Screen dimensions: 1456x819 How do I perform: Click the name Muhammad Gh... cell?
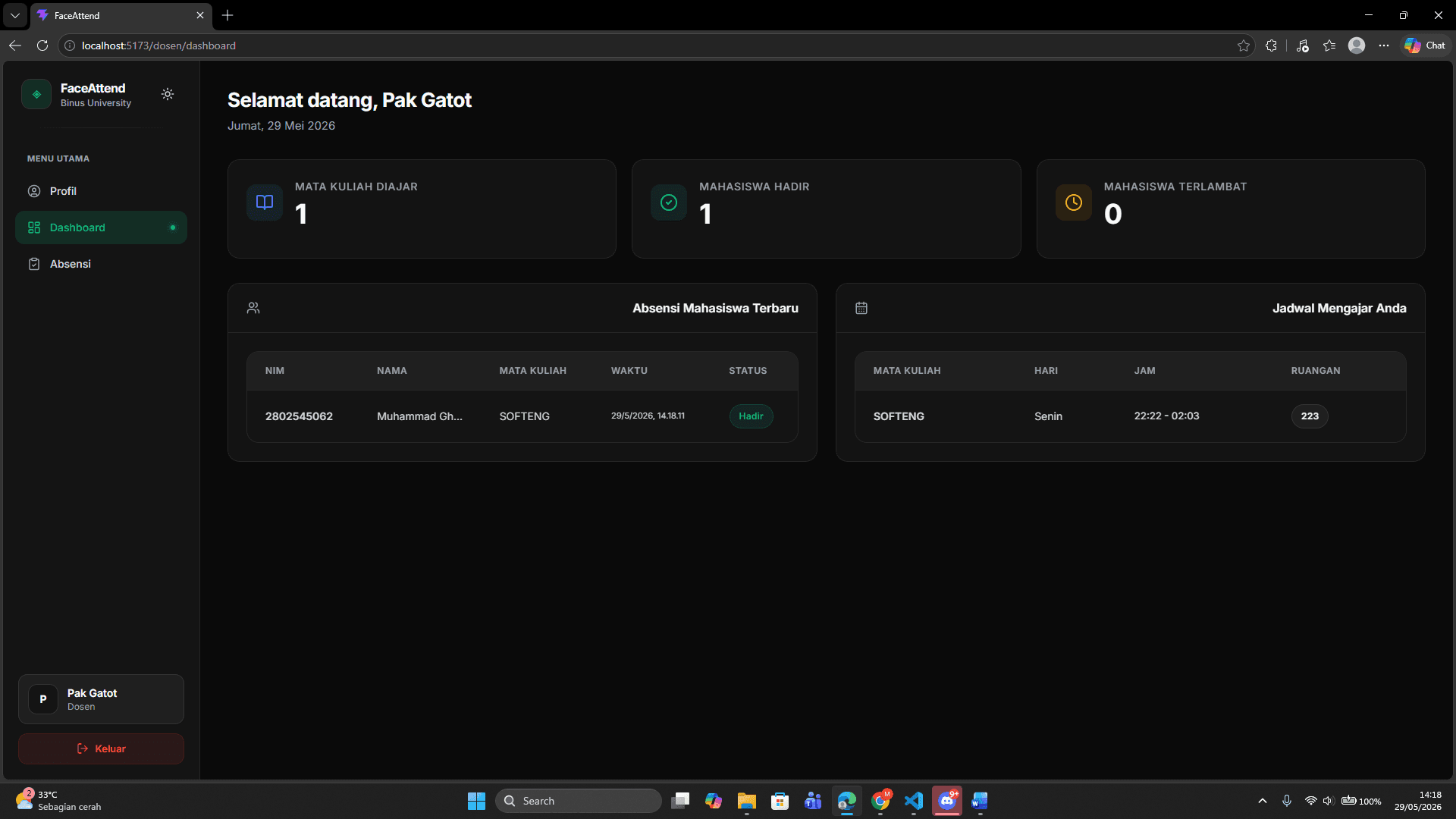coord(419,416)
